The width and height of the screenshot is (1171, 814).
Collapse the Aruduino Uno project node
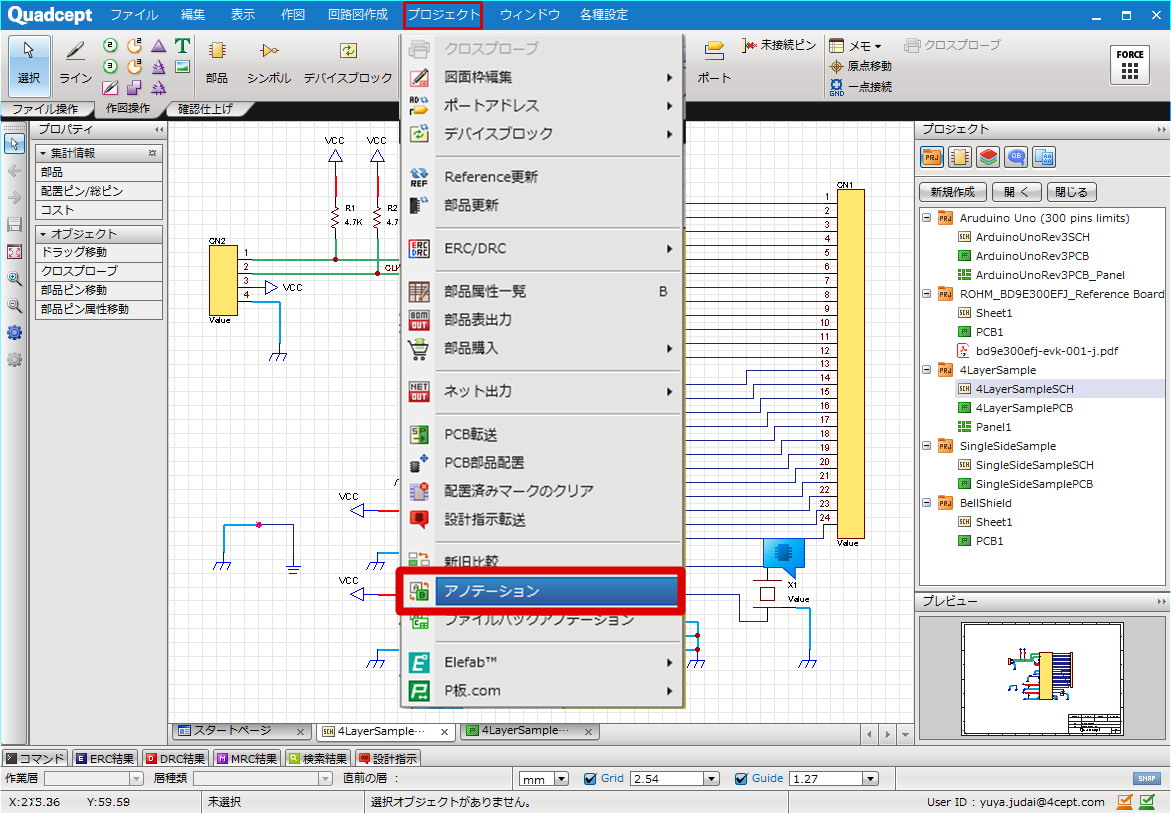[x=927, y=218]
